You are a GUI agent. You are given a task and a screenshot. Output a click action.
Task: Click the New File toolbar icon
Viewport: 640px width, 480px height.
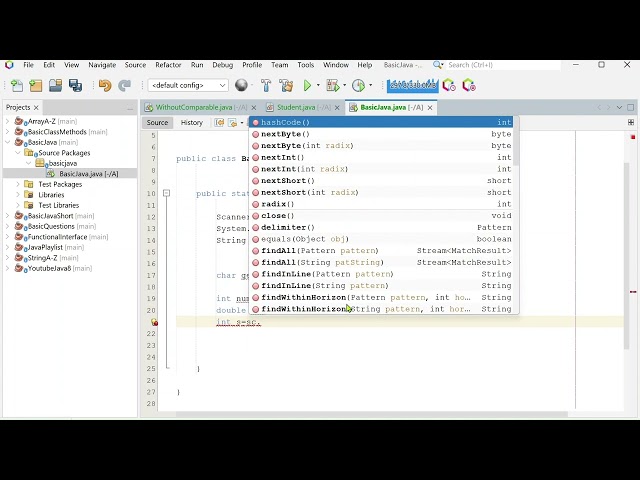click(x=17, y=85)
